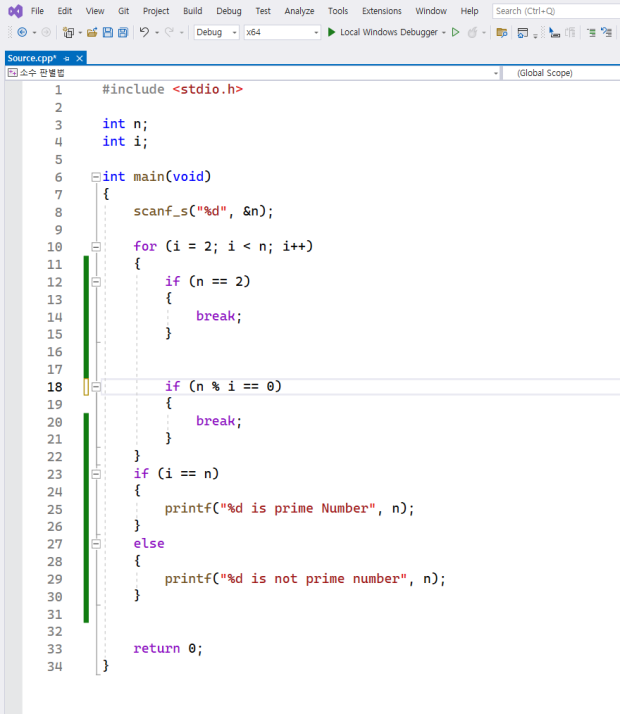Open the Debug menu
The image size is (620, 714).
click(x=229, y=11)
